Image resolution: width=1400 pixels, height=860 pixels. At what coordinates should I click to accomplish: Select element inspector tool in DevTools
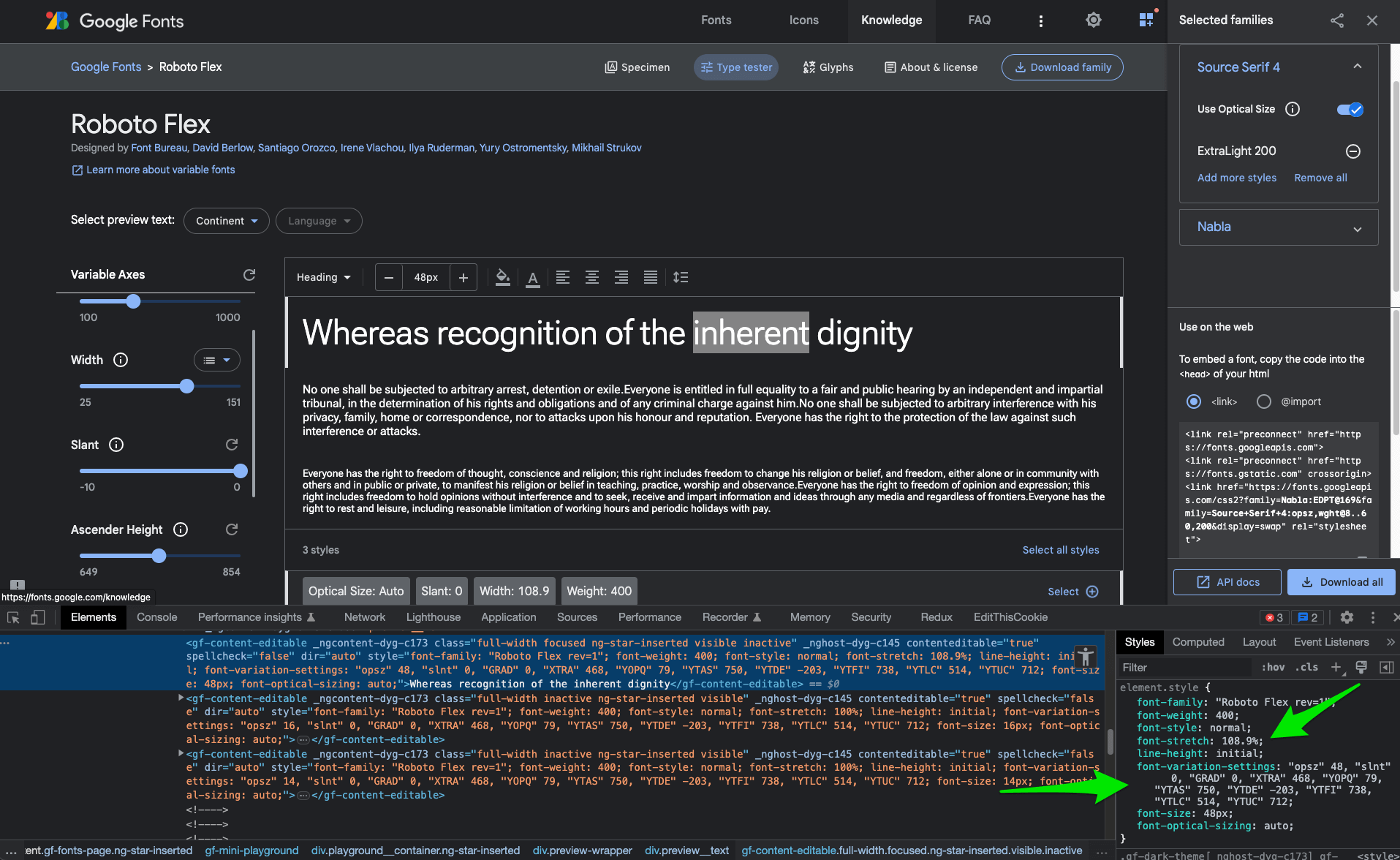13,617
